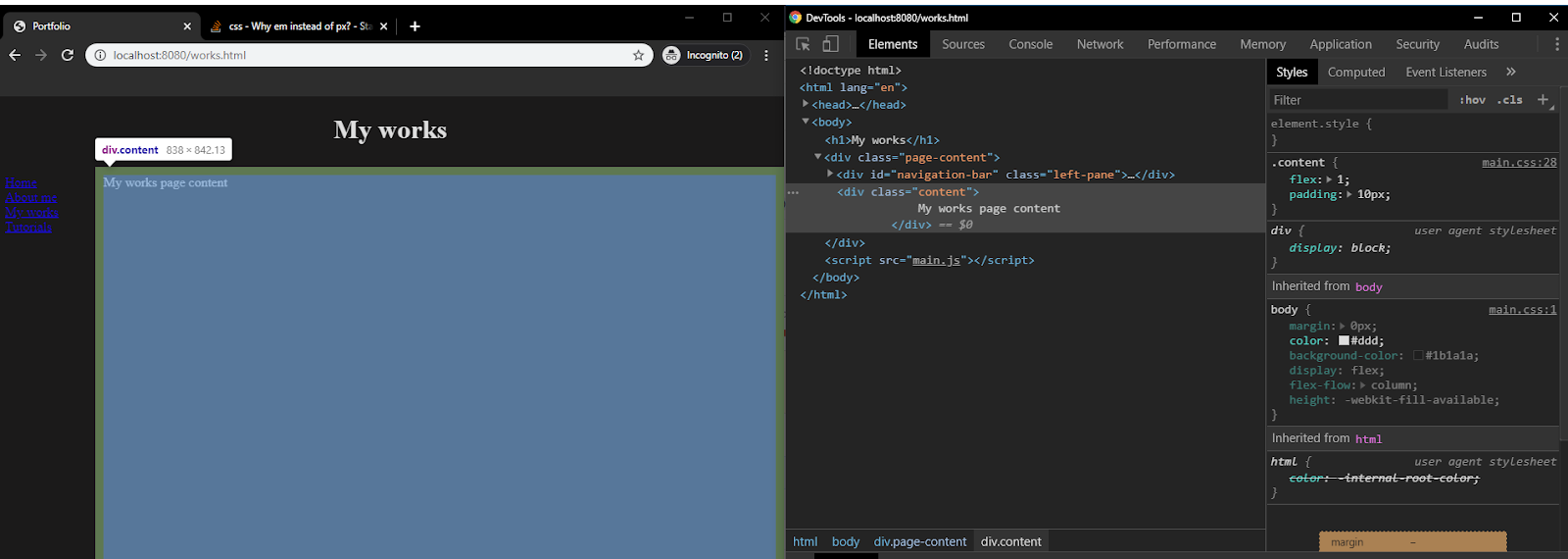This screenshot has width=1568, height=559.
Task: Open DevTools three-dot options menu
Action: tap(1556, 44)
